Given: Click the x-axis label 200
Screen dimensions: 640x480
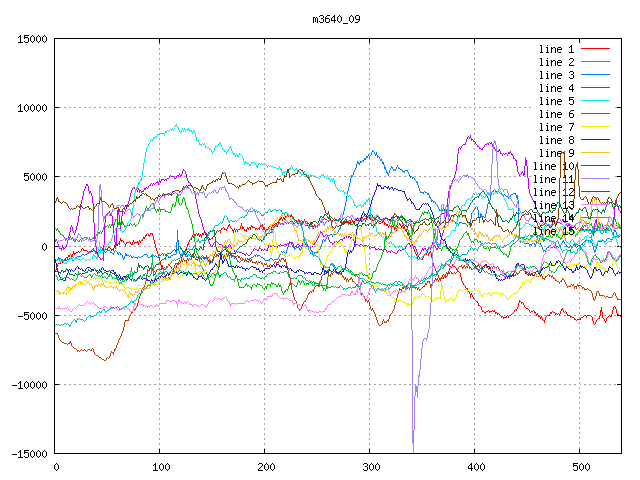Looking at the screenshot, I should [266, 467].
